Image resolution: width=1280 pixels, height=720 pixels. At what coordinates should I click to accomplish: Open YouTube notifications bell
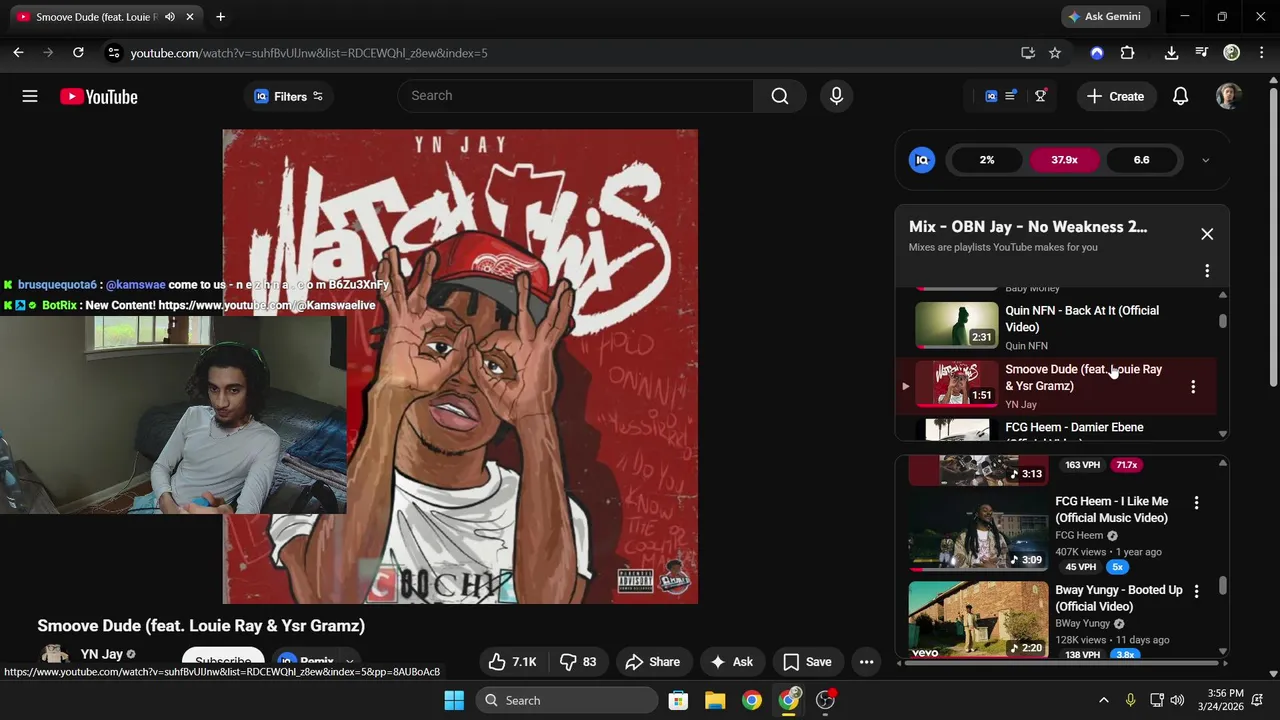pos(1180,96)
